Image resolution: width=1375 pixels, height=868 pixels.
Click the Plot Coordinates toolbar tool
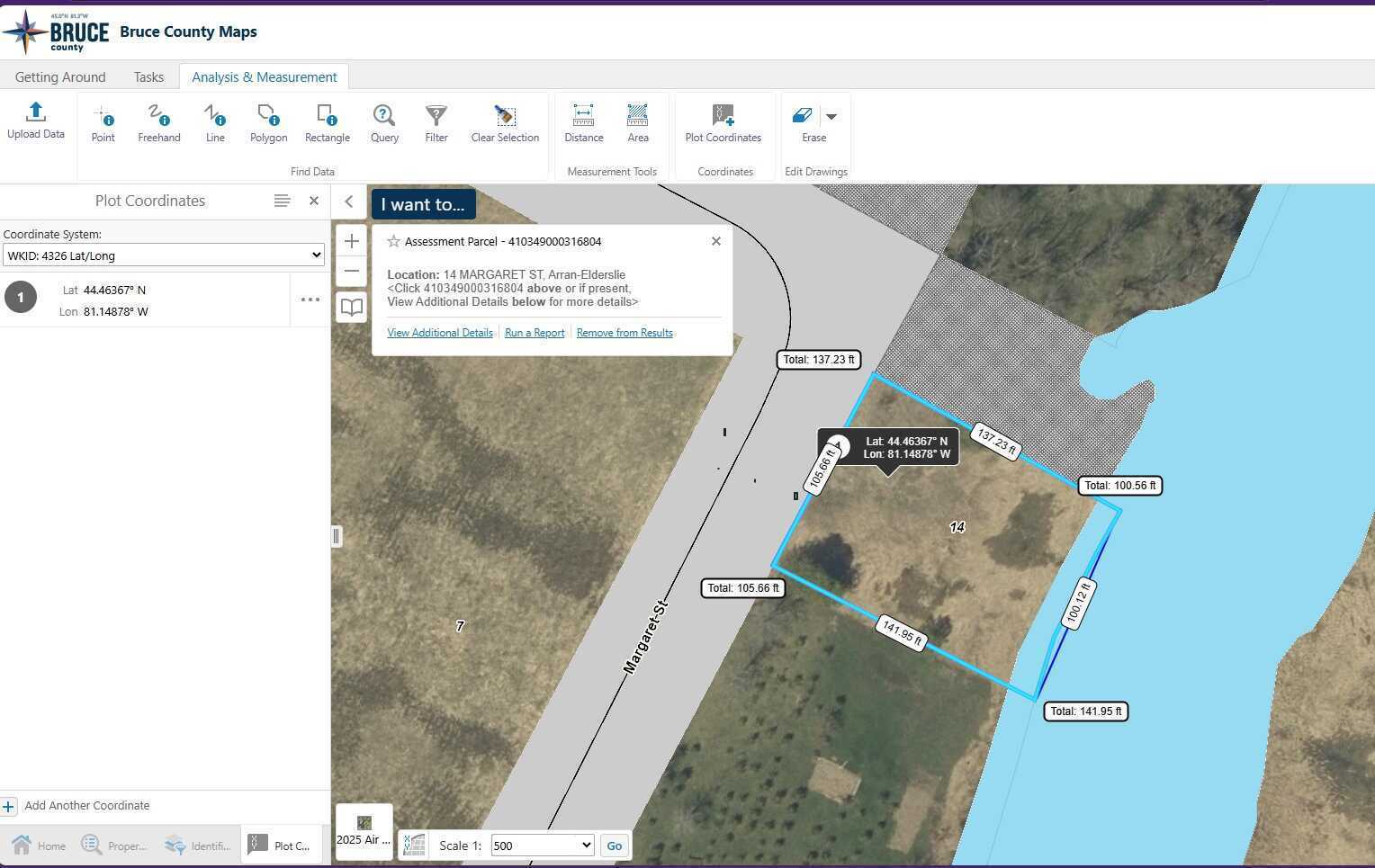[x=723, y=123]
